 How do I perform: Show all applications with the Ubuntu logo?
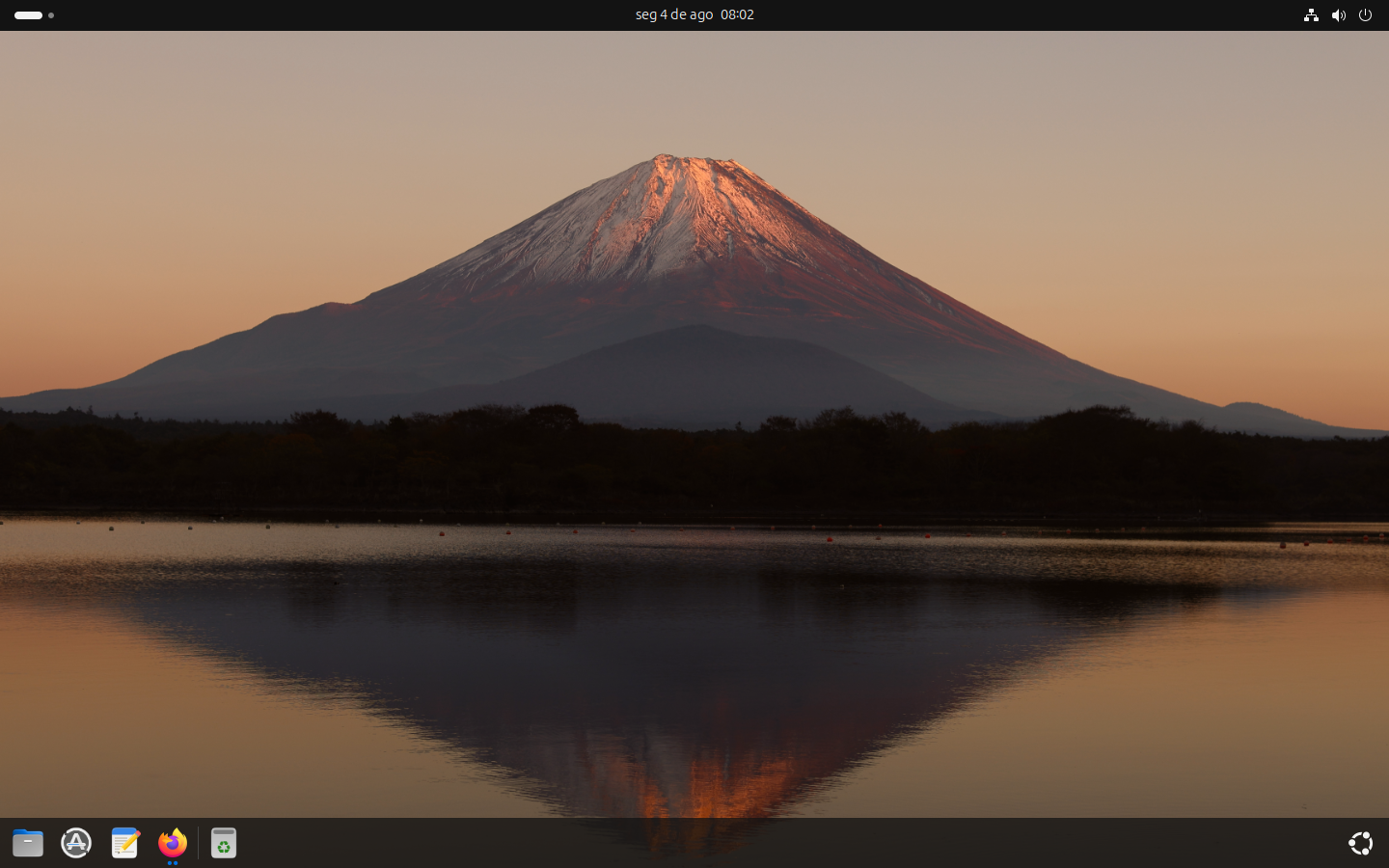coord(1360,843)
